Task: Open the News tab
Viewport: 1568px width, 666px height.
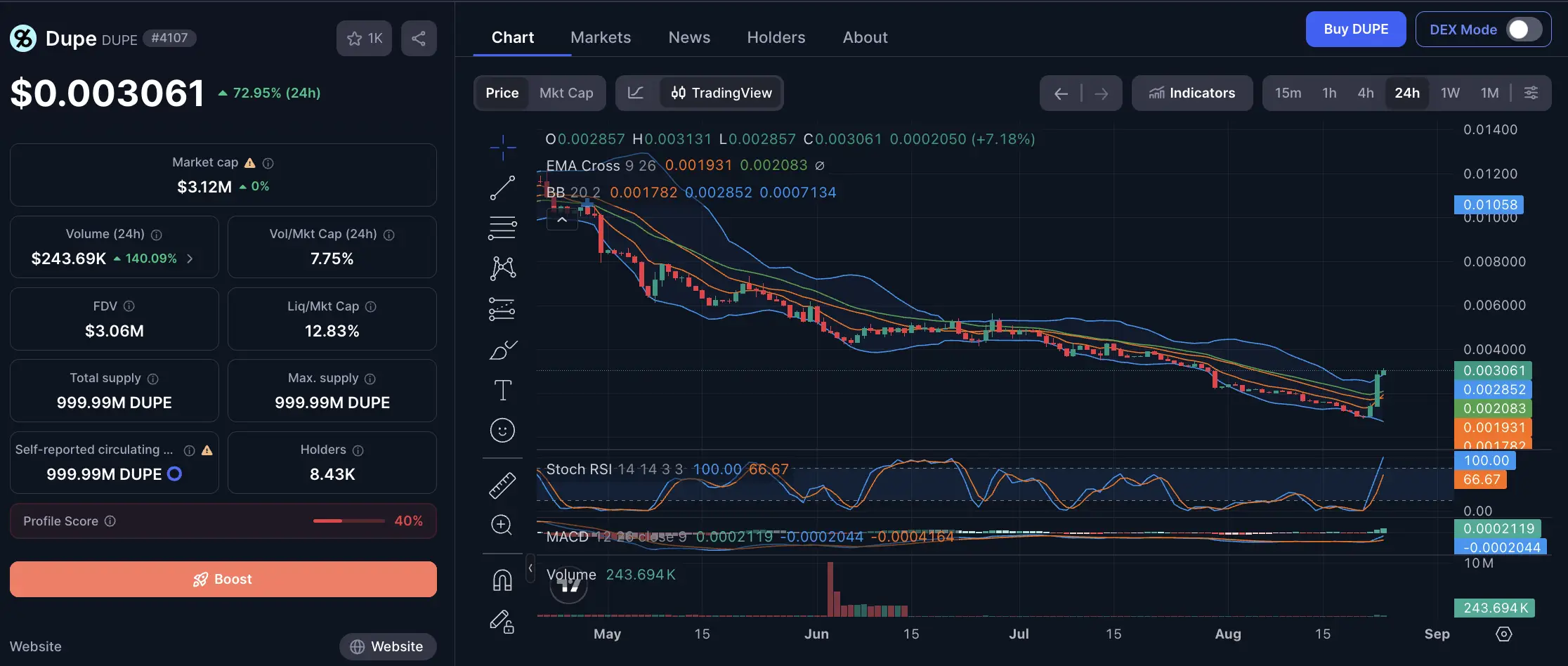Action: pyautogui.click(x=689, y=37)
